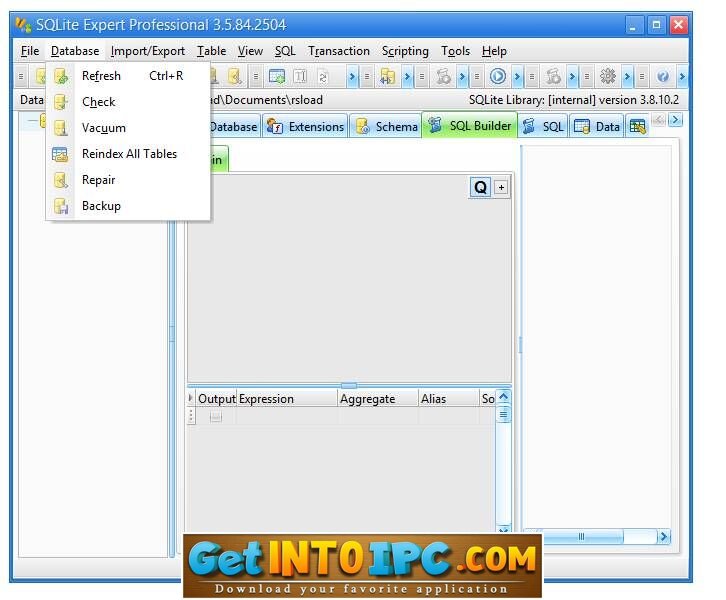The width and height of the screenshot is (726, 600).
Task: Select the SQL Builder tab
Action: [x=469, y=125]
